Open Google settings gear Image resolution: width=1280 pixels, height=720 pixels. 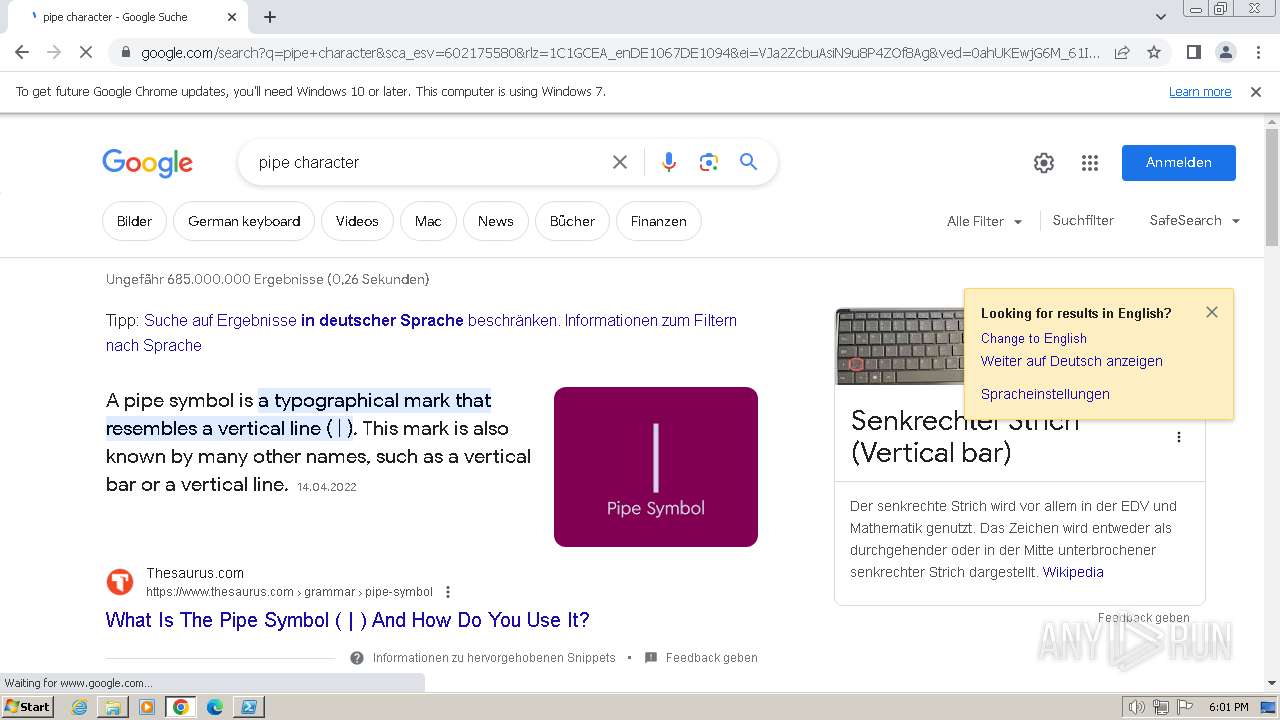(x=1044, y=163)
